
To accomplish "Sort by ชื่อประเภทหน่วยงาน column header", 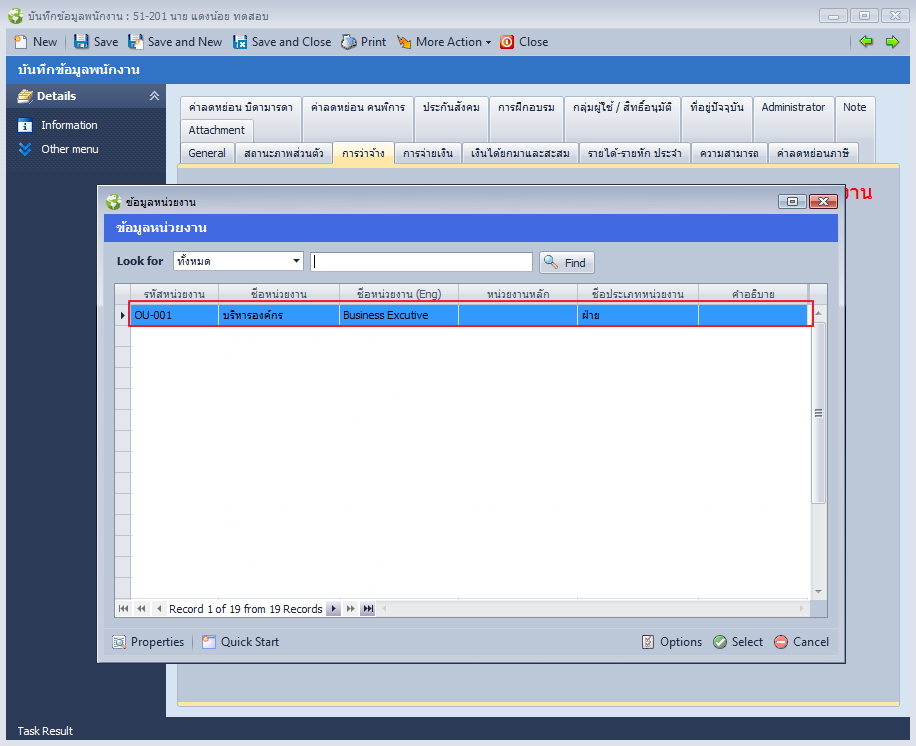I will (638, 294).
